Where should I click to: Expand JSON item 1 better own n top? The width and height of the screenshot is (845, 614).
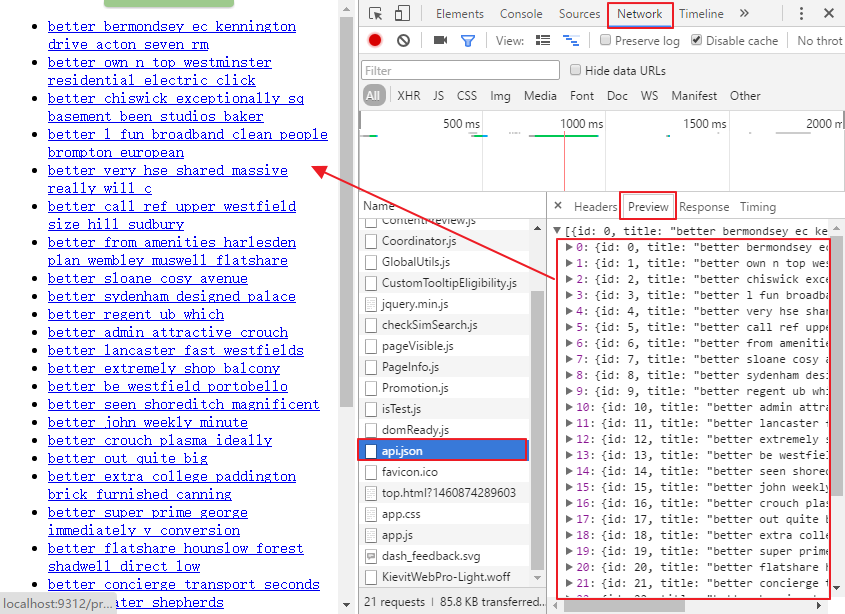click(569, 263)
